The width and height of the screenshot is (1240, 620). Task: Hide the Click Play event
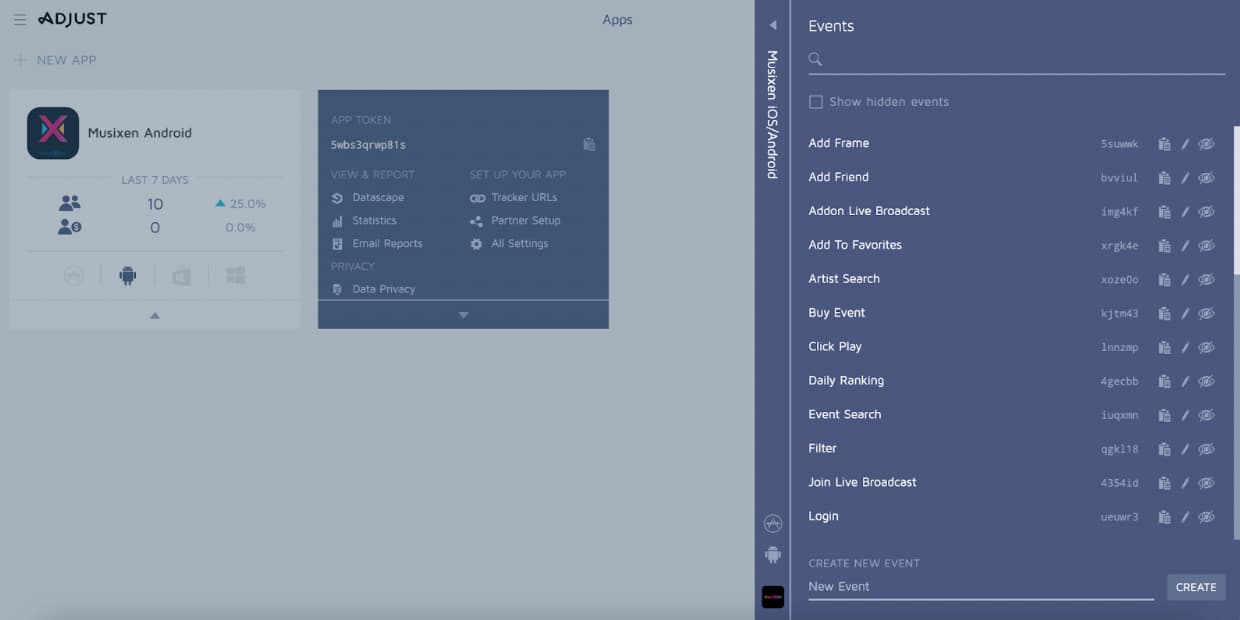pos(1207,348)
